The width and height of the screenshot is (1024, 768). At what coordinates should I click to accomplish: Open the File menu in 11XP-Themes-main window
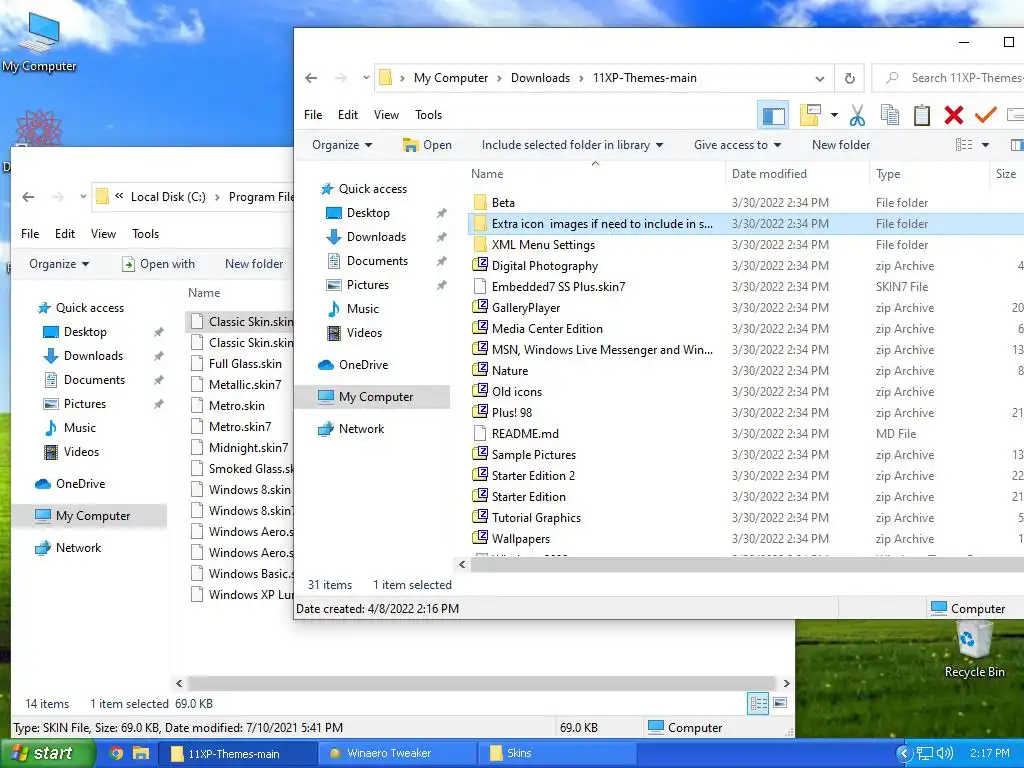313,115
